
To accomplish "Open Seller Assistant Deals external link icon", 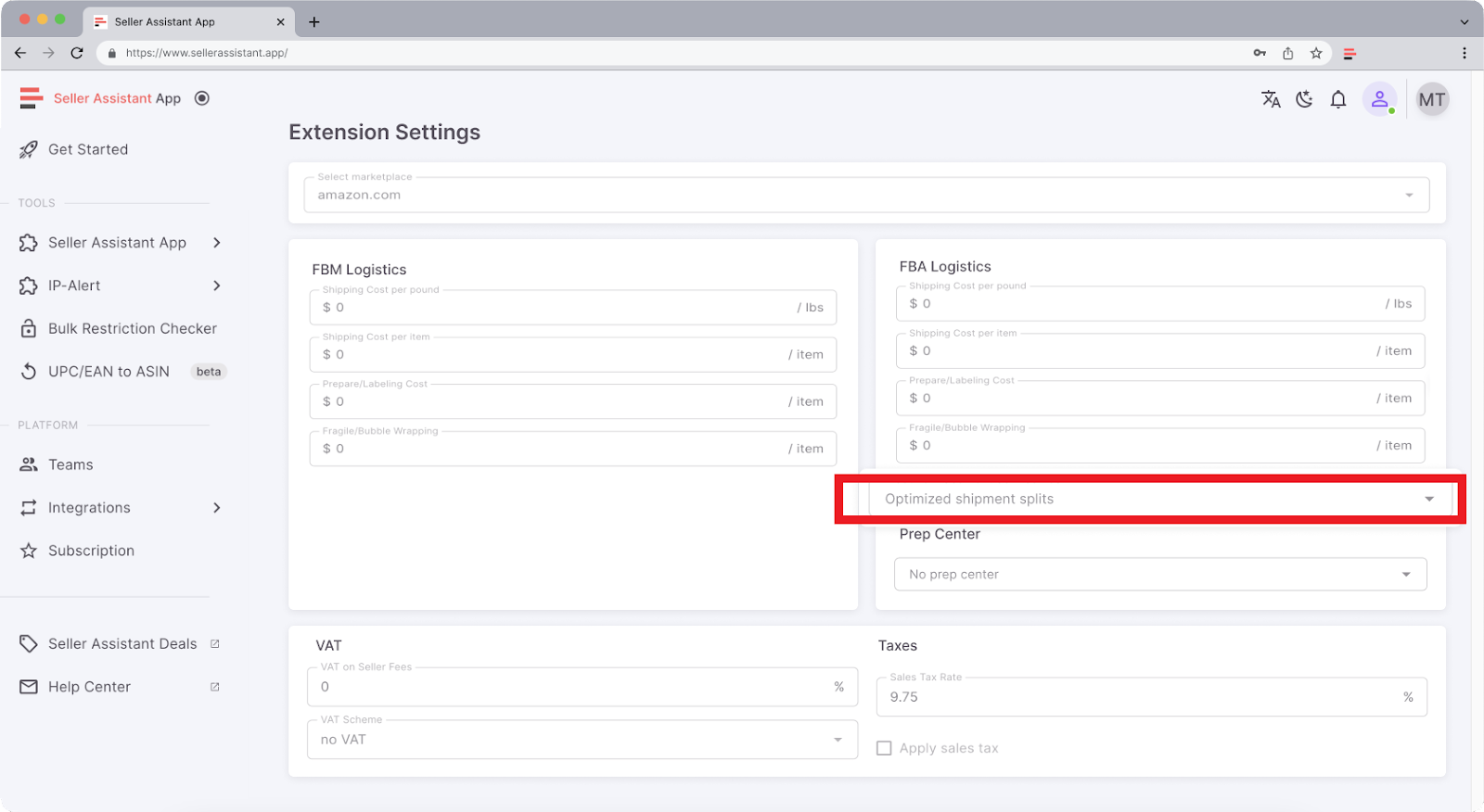I will (x=215, y=643).
